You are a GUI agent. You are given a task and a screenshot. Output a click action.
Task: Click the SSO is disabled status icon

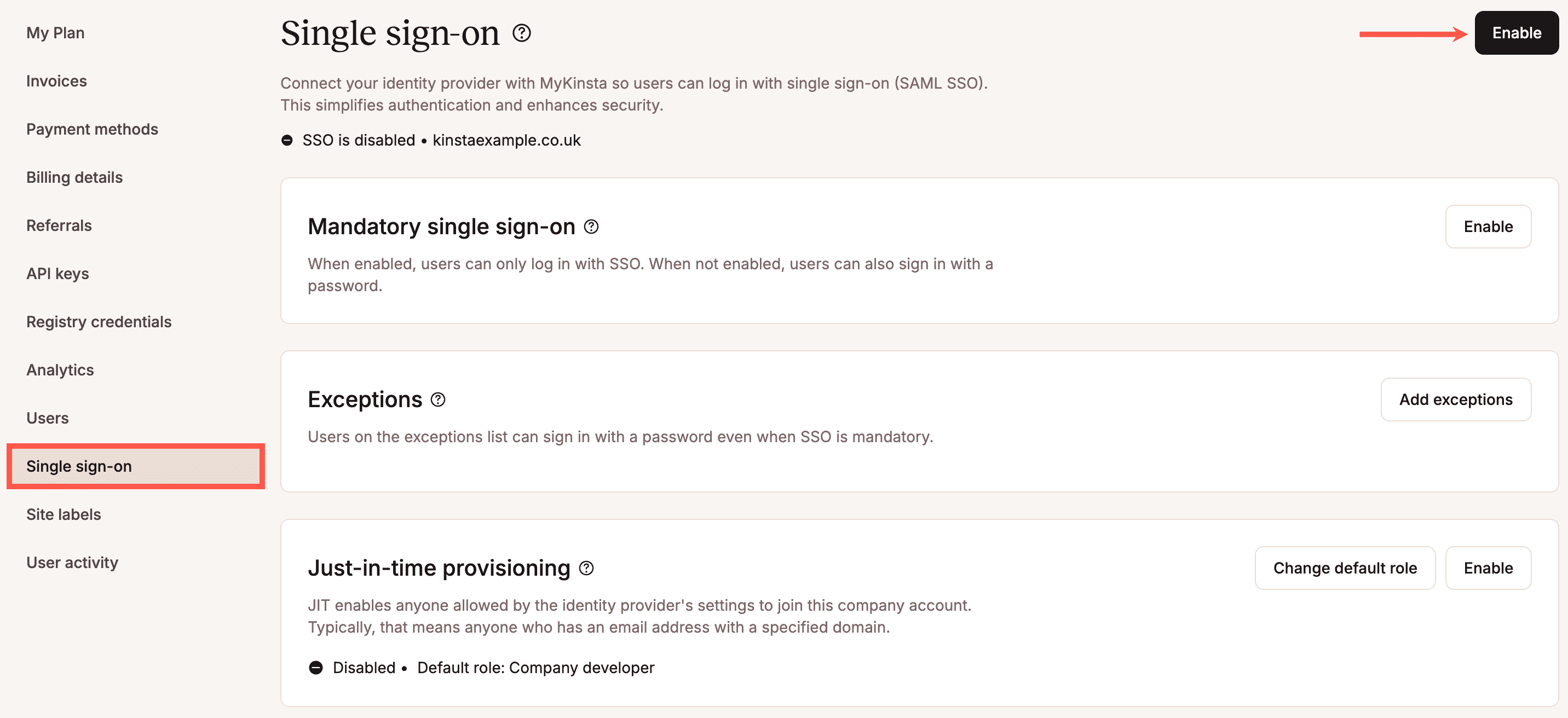click(x=287, y=140)
